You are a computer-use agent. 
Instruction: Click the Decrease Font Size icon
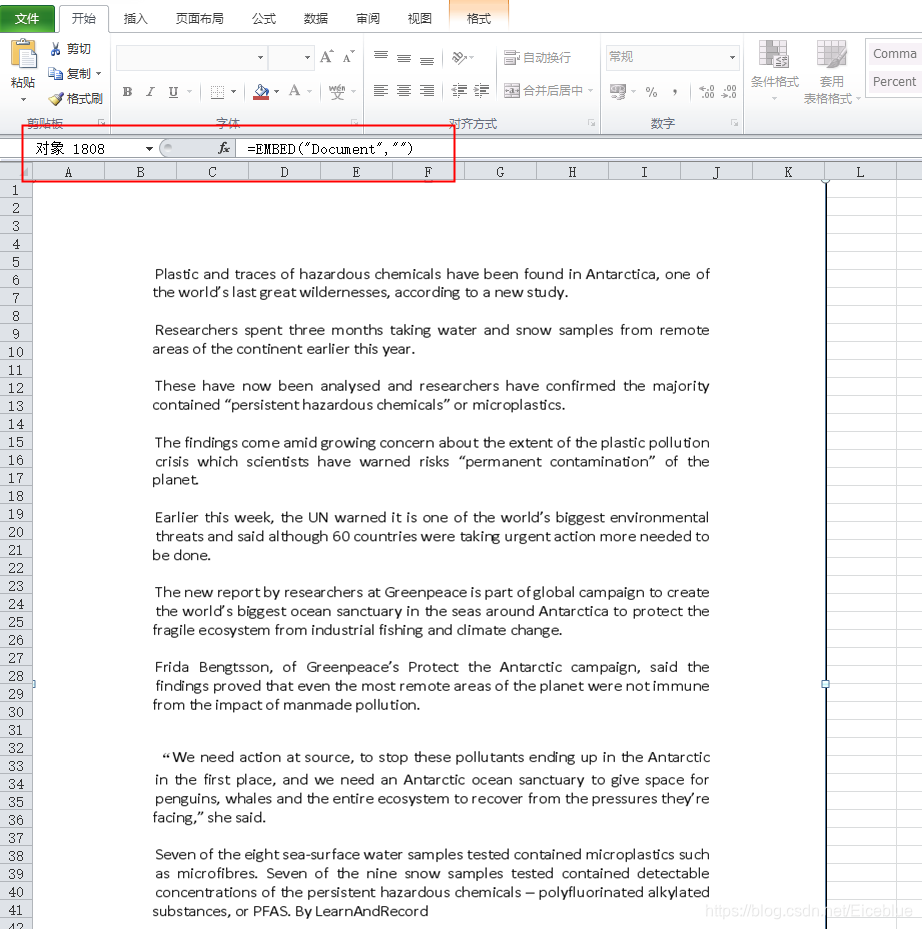(x=348, y=57)
